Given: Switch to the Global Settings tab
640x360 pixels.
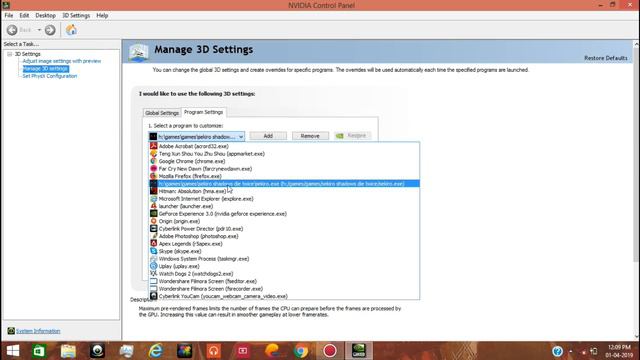Looking at the screenshot, I should [x=162, y=113].
